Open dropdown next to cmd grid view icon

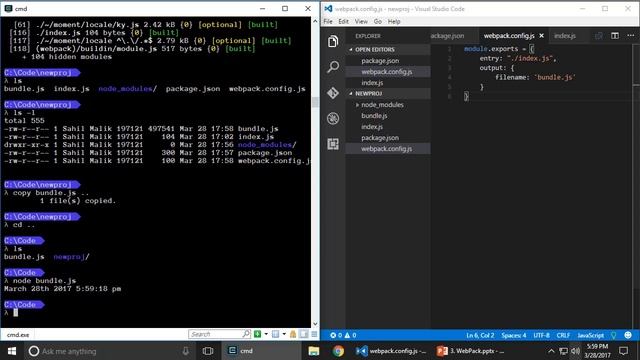click(284, 334)
